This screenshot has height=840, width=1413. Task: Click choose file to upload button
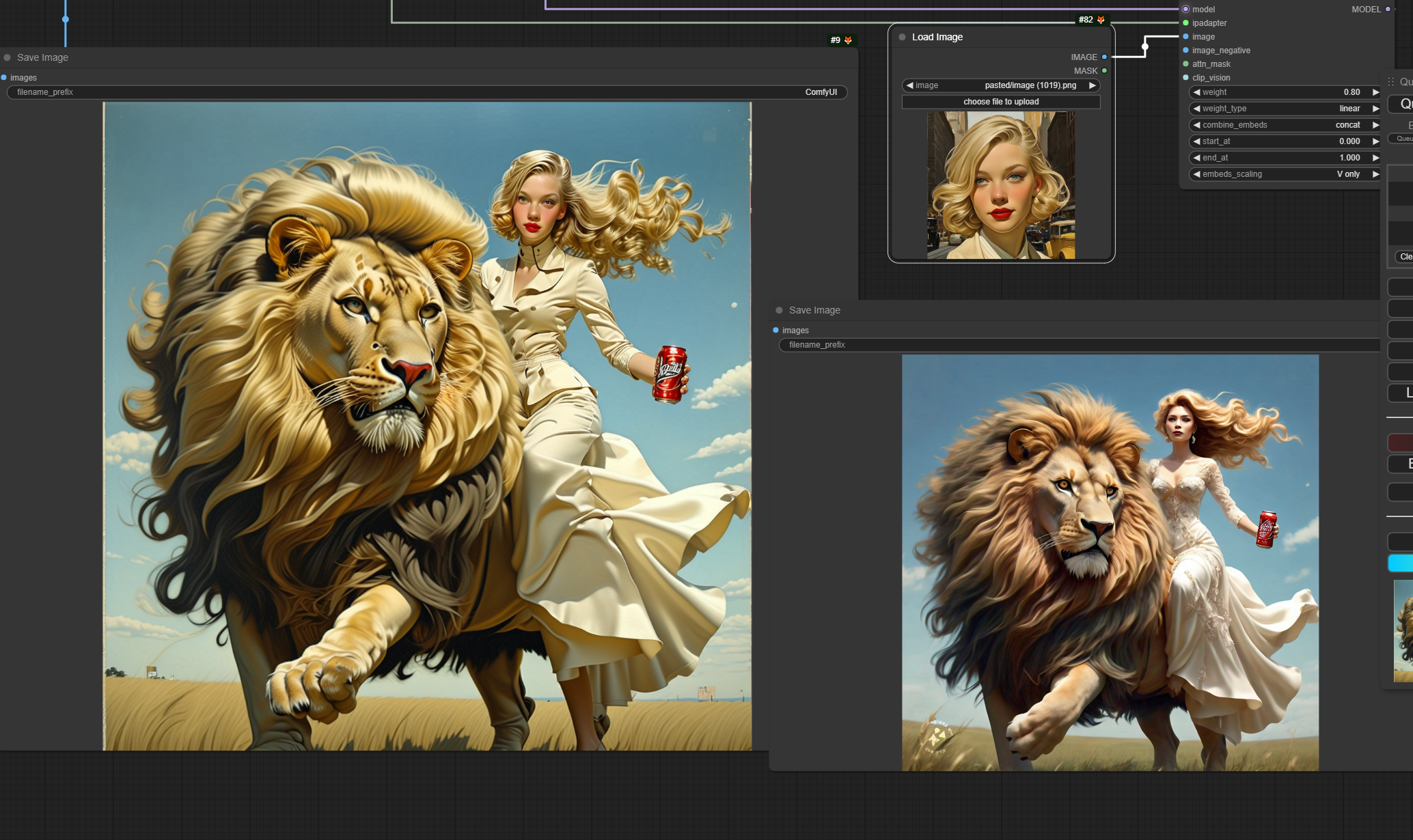tap(1001, 102)
